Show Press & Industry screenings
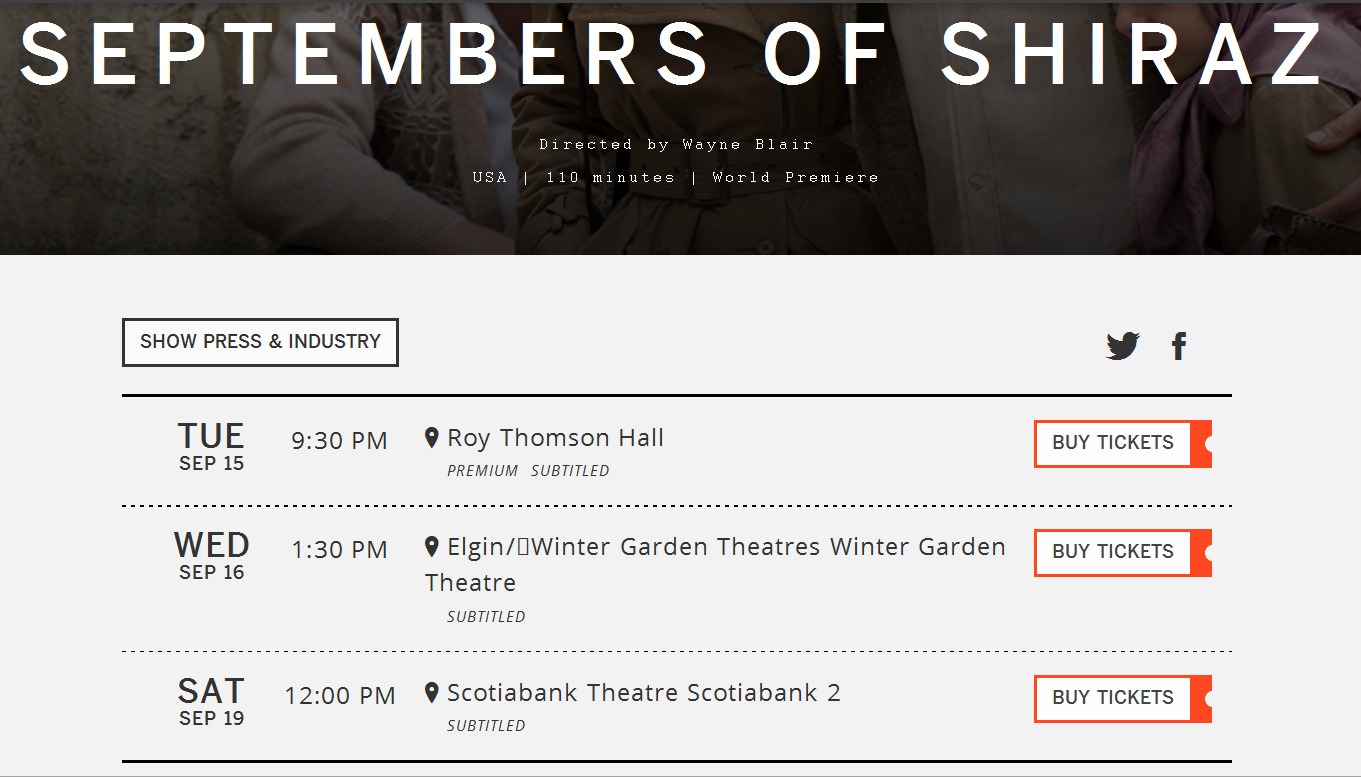Viewport: 1361px width, 777px height. click(260, 342)
